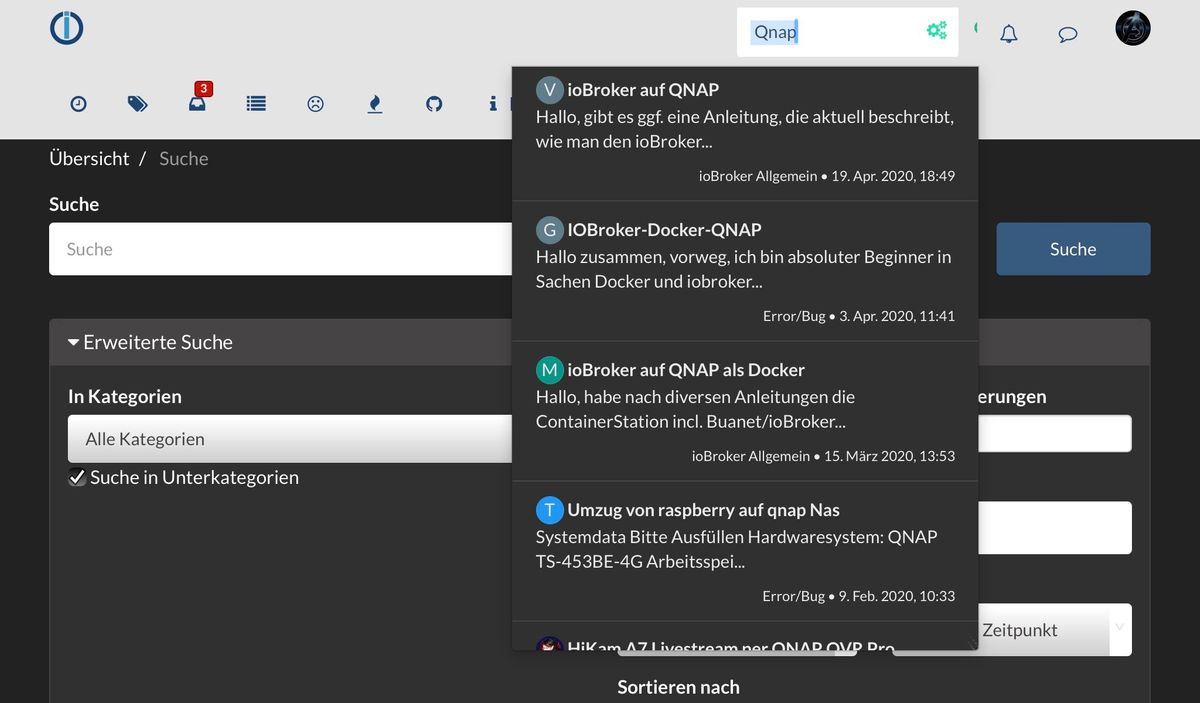Image resolution: width=1200 pixels, height=703 pixels.
Task: Open the Alle Kategorien dropdown
Action: tap(290, 439)
